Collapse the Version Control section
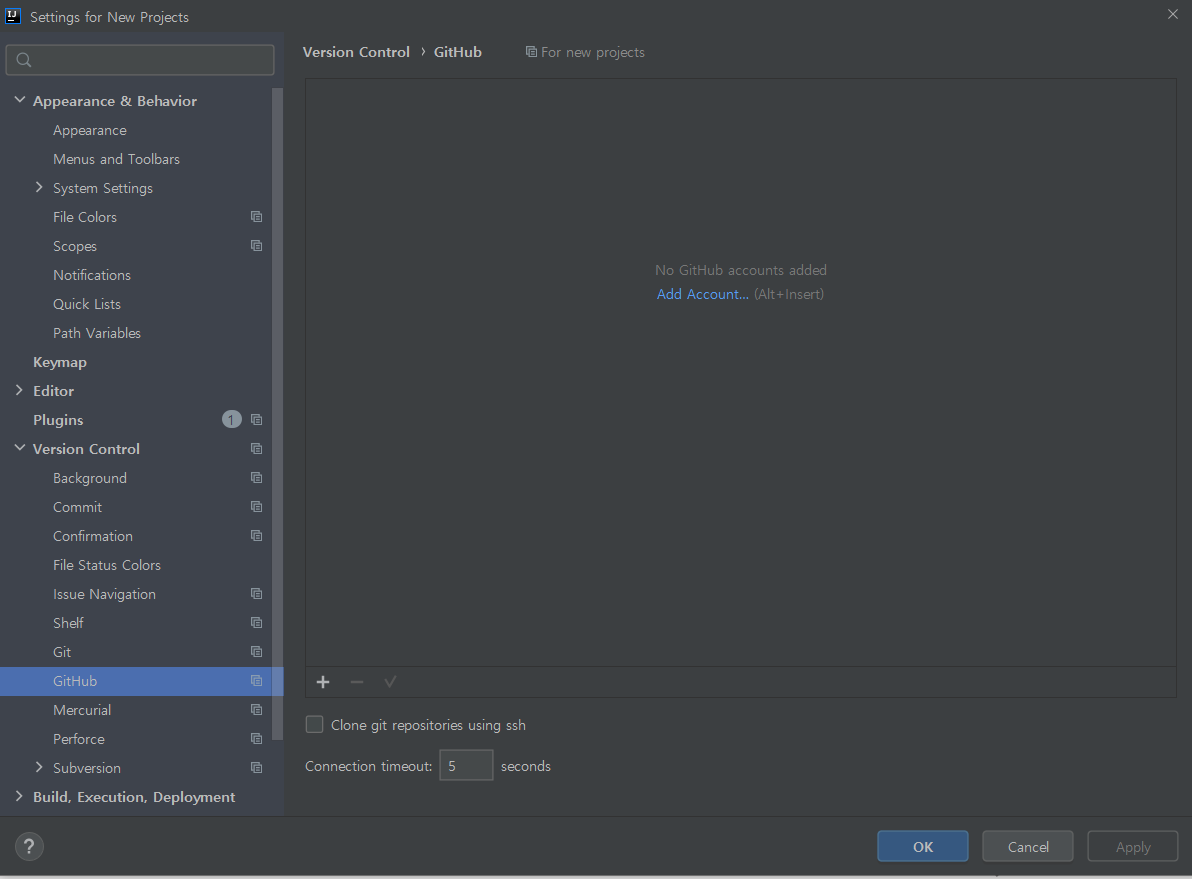Viewport: 1192px width, 879px height. (x=20, y=449)
